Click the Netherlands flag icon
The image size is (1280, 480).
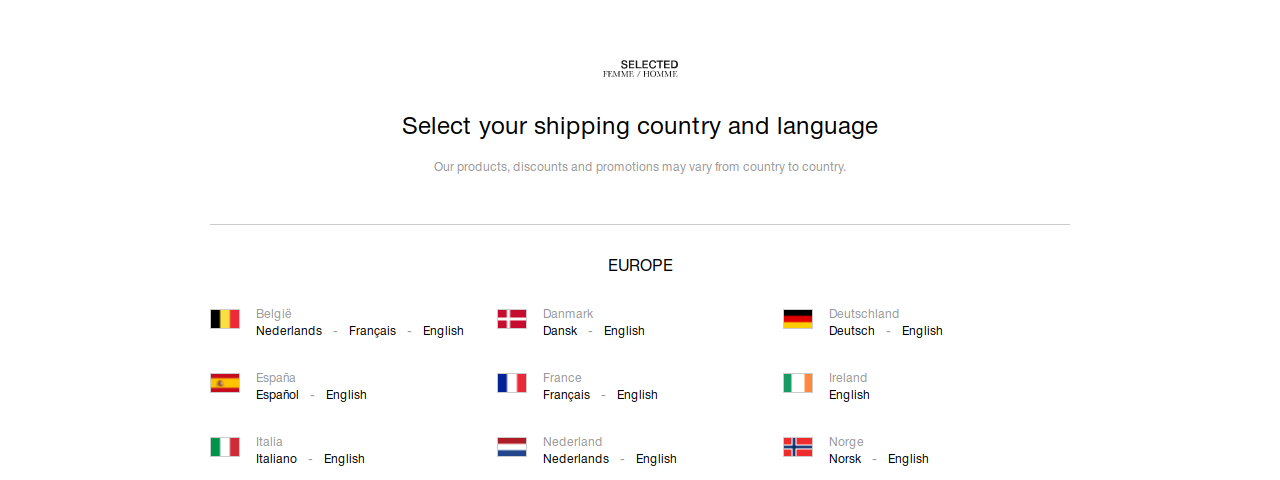coord(512,447)
